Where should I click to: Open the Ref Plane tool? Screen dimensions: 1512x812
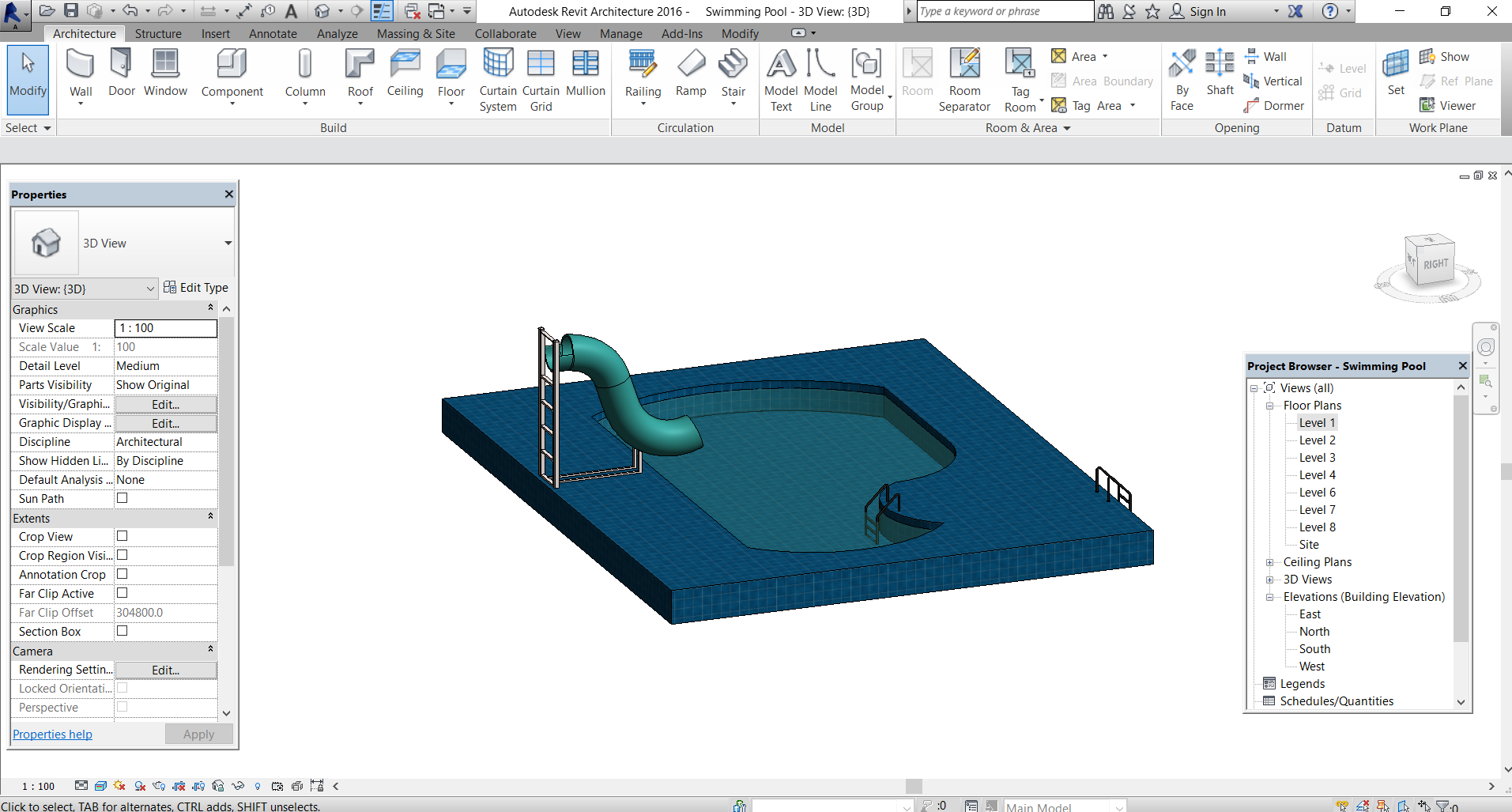(1455, 81)
